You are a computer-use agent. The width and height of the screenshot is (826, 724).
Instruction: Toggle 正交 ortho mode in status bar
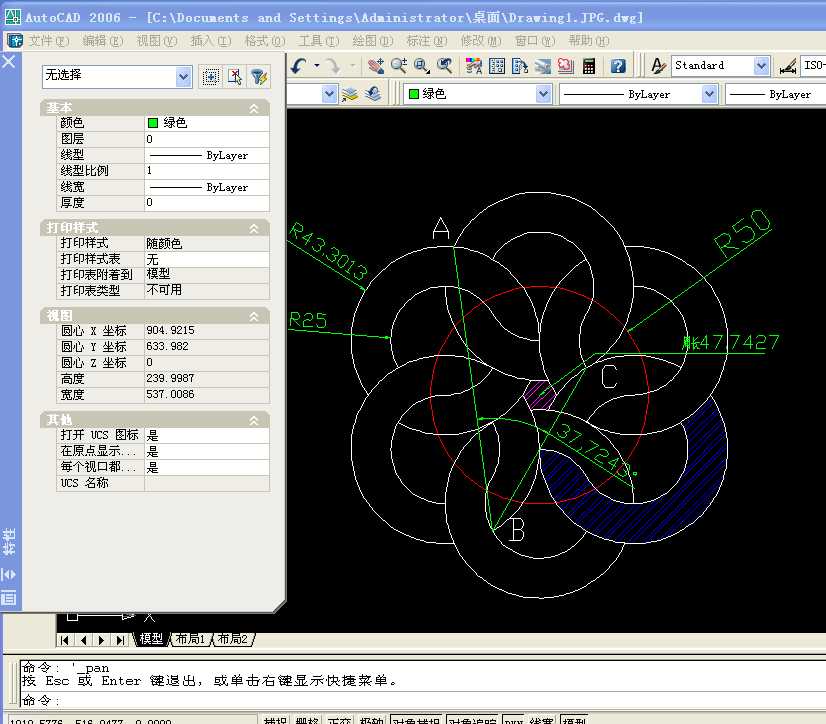pyautogui.click(x=339, y=720)
